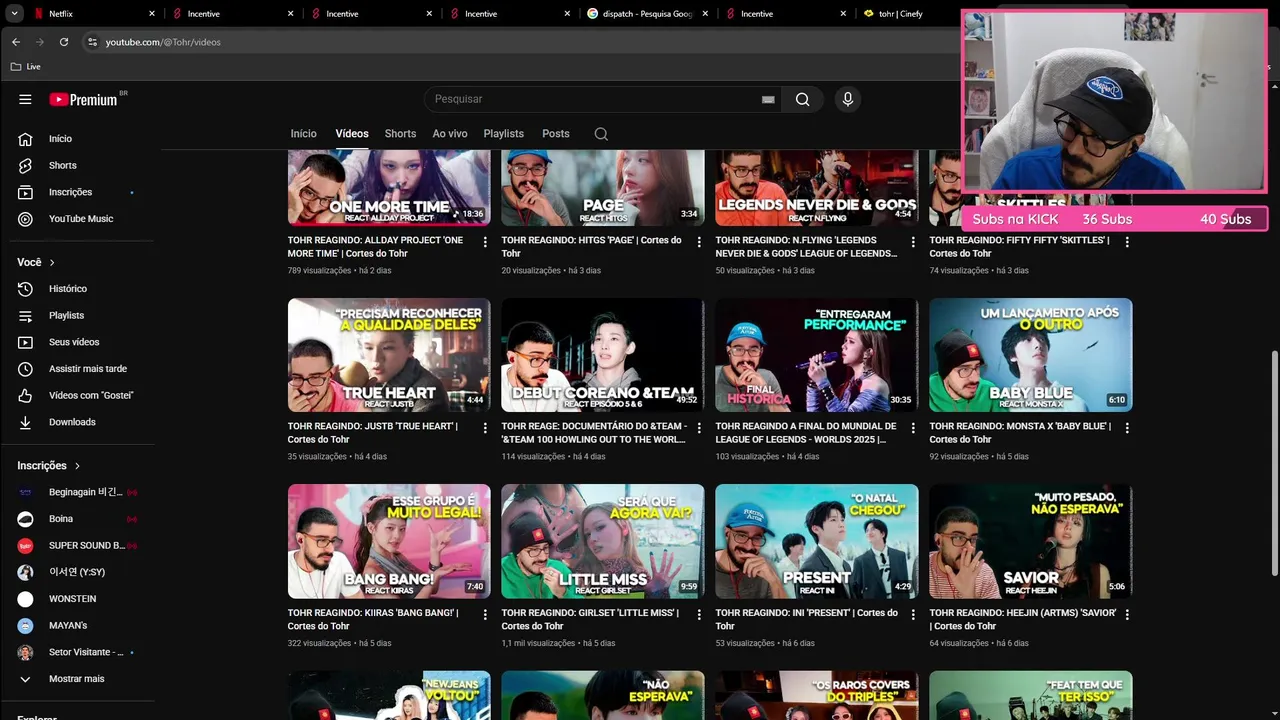Viewport: 1280px width, 720px height.
Task: Open the YouTube hamburger guide menu
Action: [25, 99]
